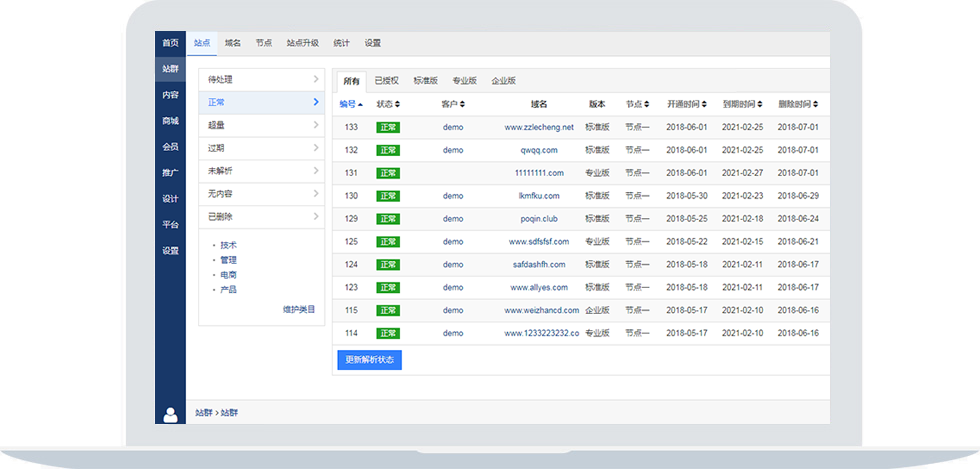Open the 维护类目 link
The height and width of the screenshot is (469, 980).
[x=299, y=309]
